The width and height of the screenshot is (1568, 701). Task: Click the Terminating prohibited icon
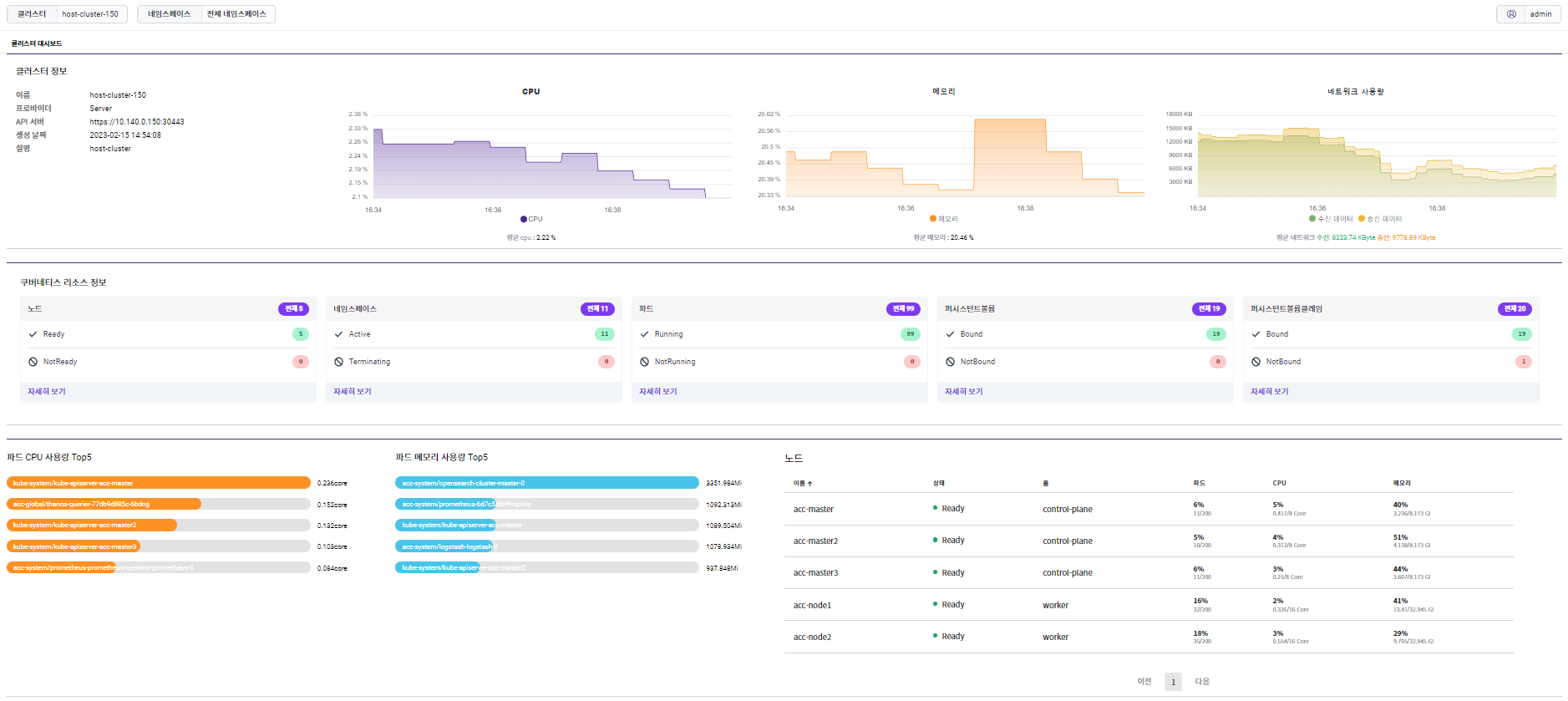click(339, 362)
